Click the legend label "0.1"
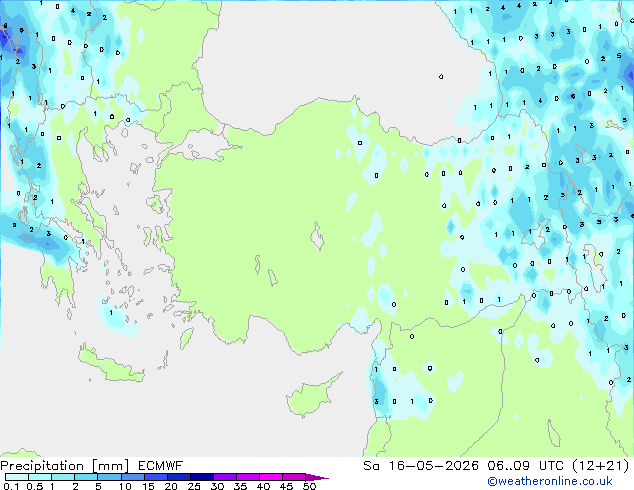 tap(11, 486)
